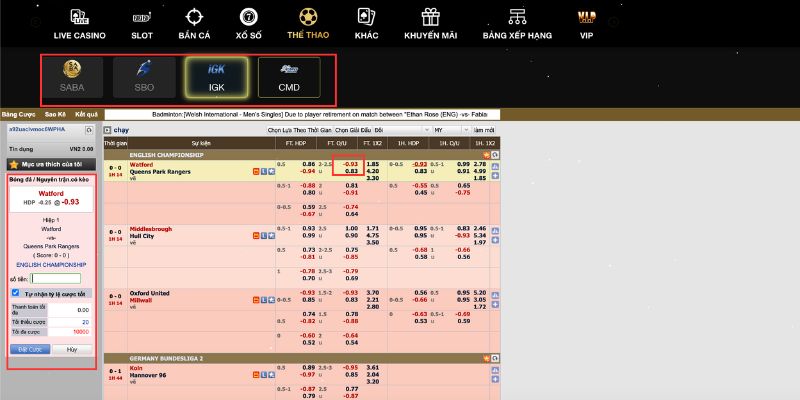Select the CMD sportsbook provider
Viewport: 800px width, 400px height.
tap(288, 75)
